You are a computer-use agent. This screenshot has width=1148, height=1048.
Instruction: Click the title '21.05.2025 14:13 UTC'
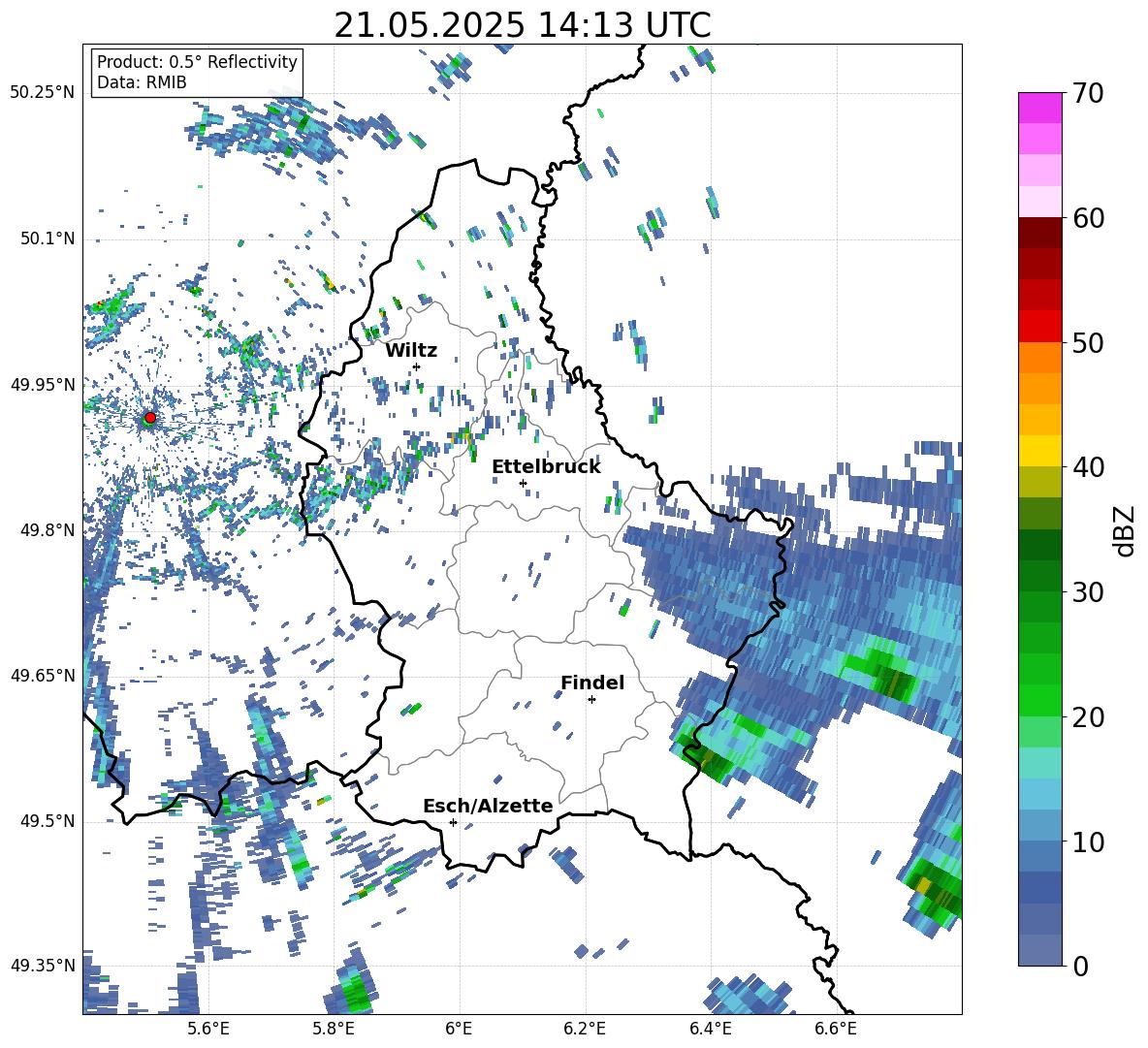pos(522,25)
